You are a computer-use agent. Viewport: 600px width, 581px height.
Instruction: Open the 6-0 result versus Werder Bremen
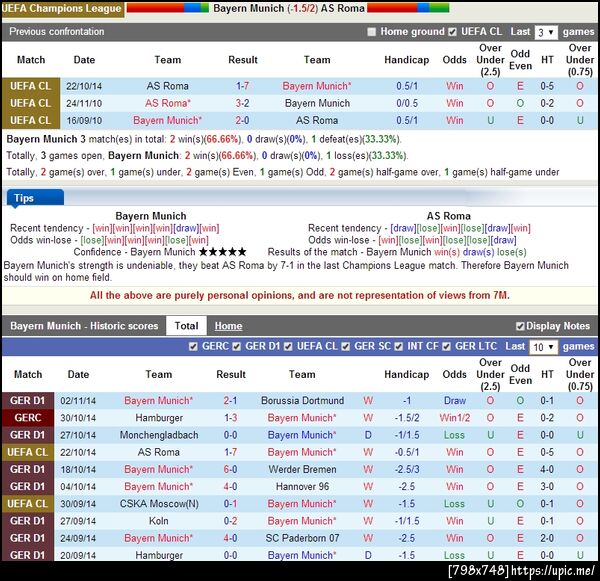pyautogui.click(x=230, y=470)
